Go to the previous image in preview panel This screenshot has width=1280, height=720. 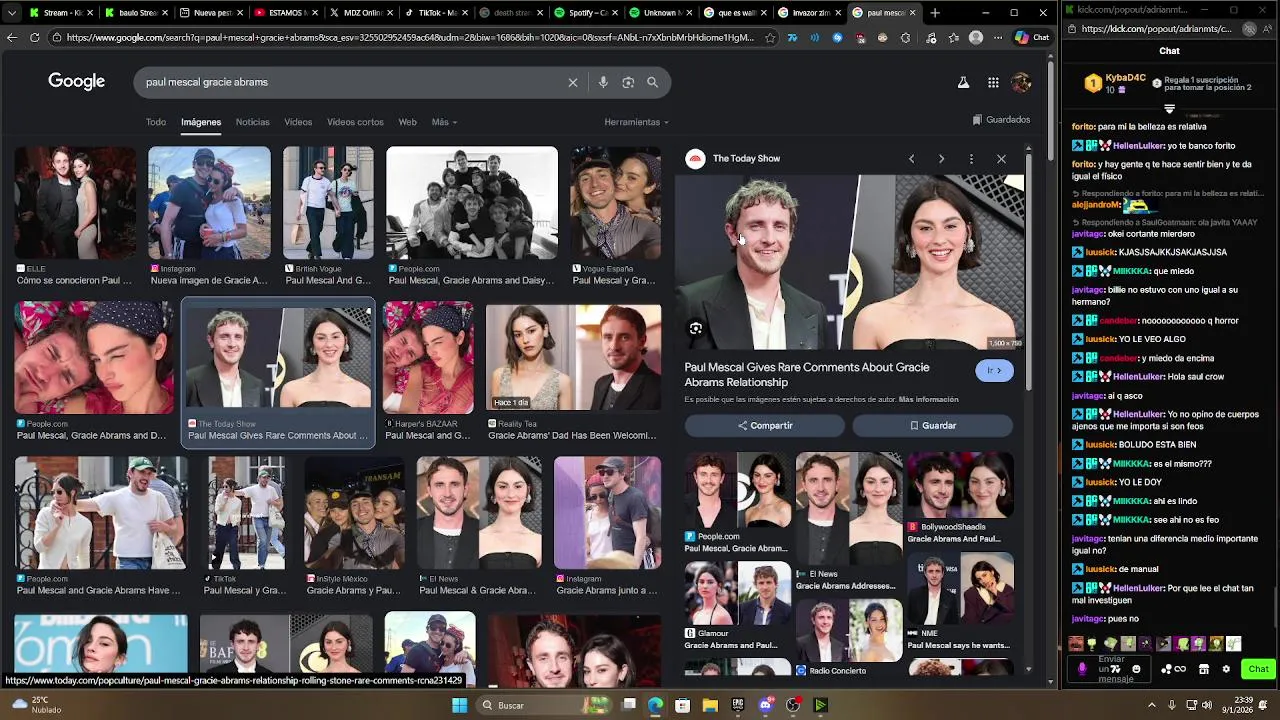(911, 159)
